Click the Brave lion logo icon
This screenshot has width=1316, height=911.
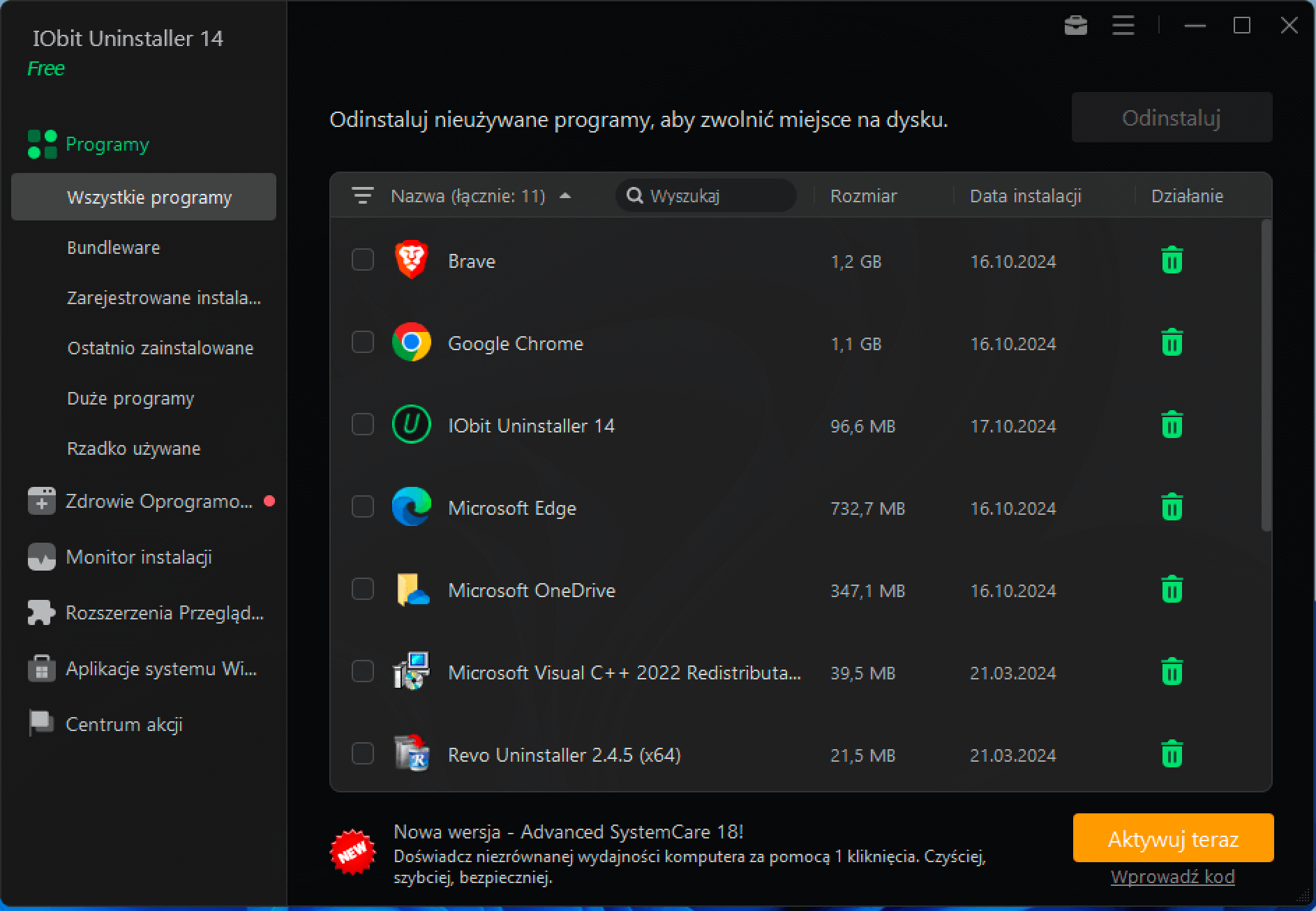click(x=411, y=259)
